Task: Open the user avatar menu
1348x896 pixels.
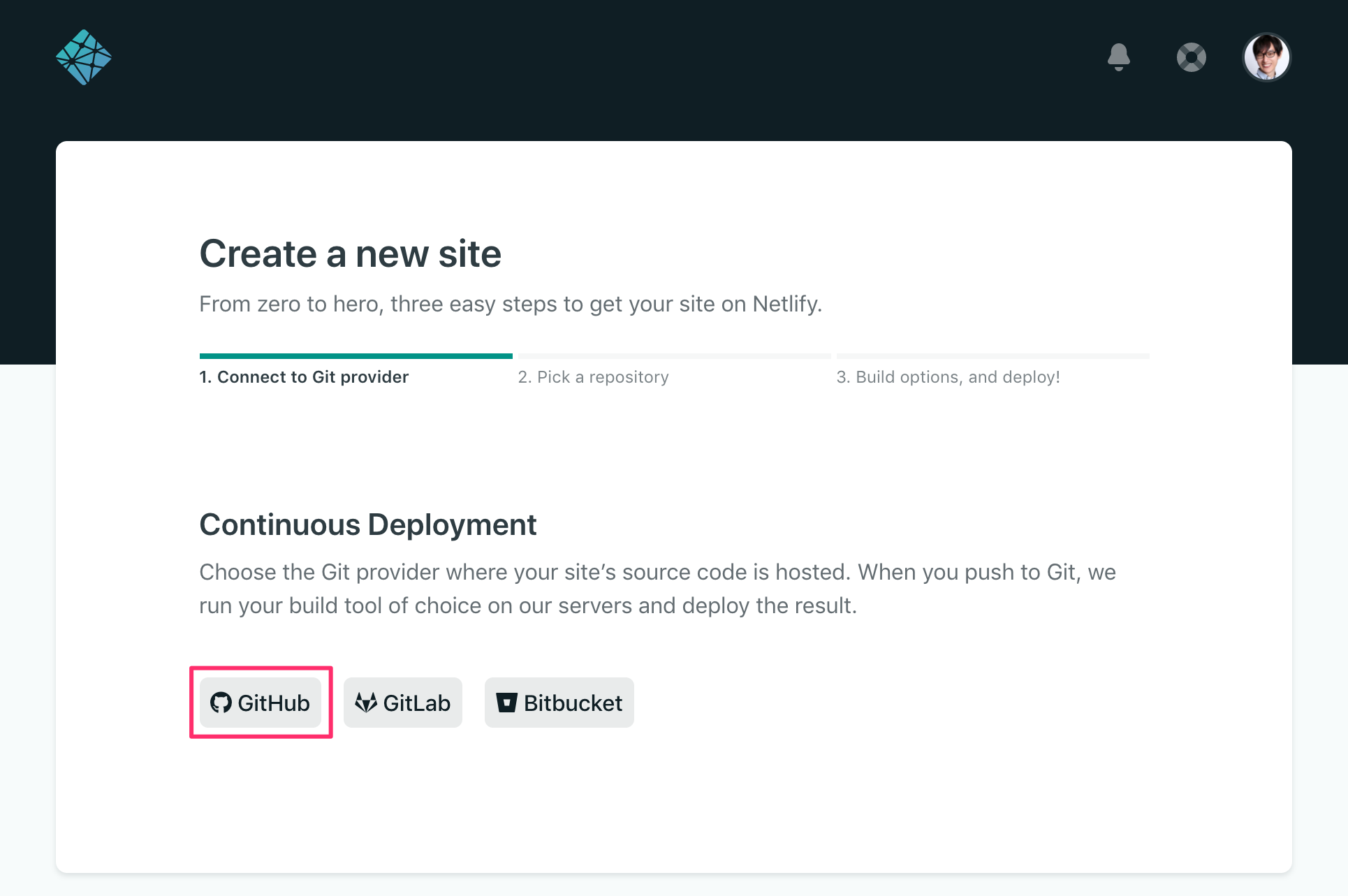Action: point(1266,57)
